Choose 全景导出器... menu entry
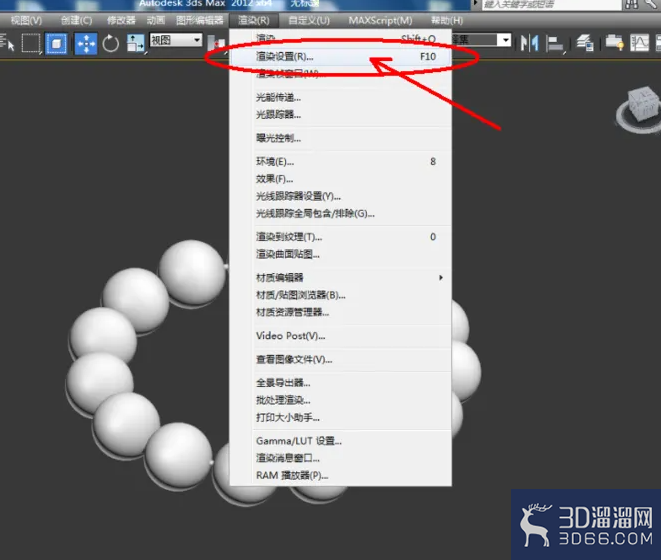Image resolution: width=661 pixels, height=560 pixels. click(x=341, y=383)
